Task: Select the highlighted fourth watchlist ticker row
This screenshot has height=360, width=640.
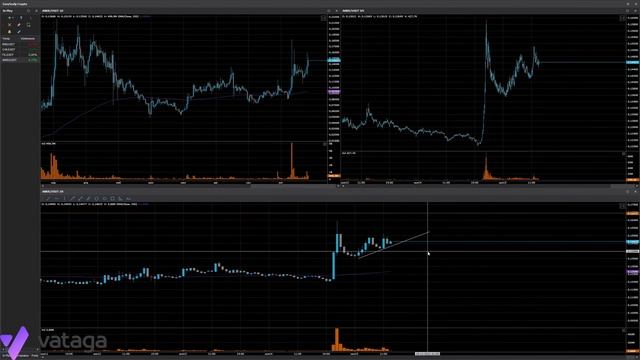Action: tap(20, 60)
